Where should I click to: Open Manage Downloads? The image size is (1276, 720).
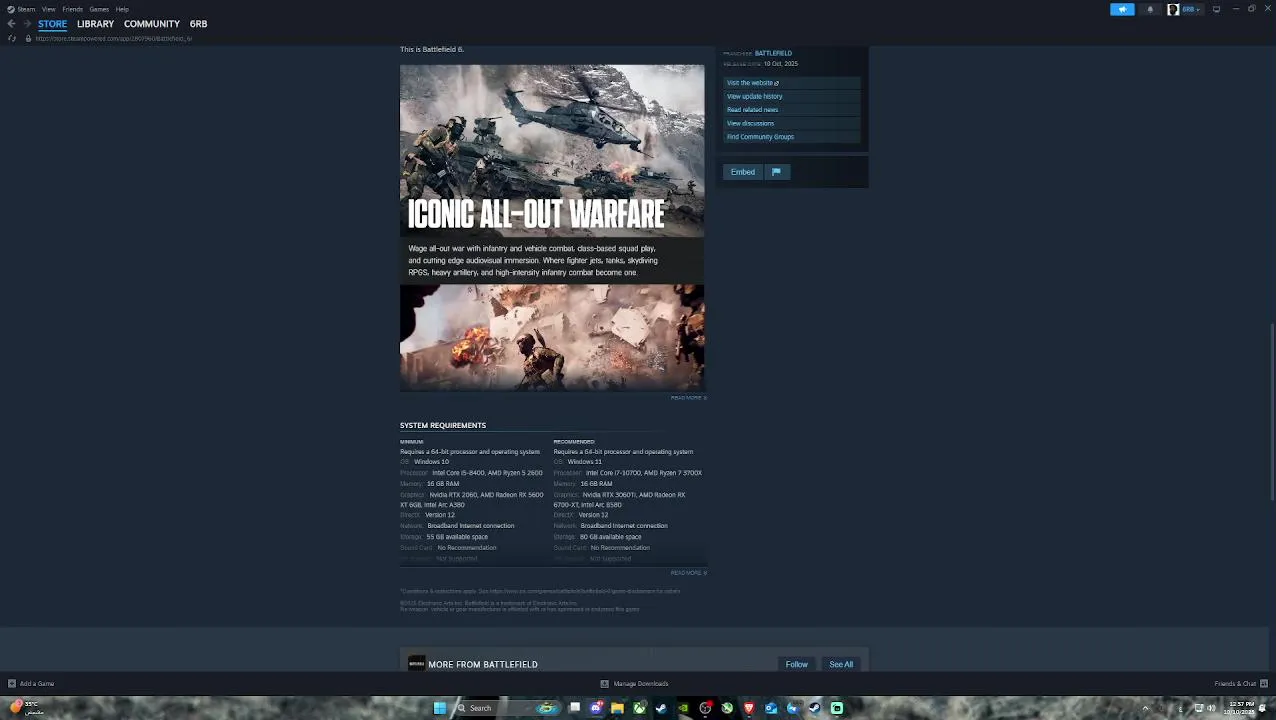(x=634, y=684)
